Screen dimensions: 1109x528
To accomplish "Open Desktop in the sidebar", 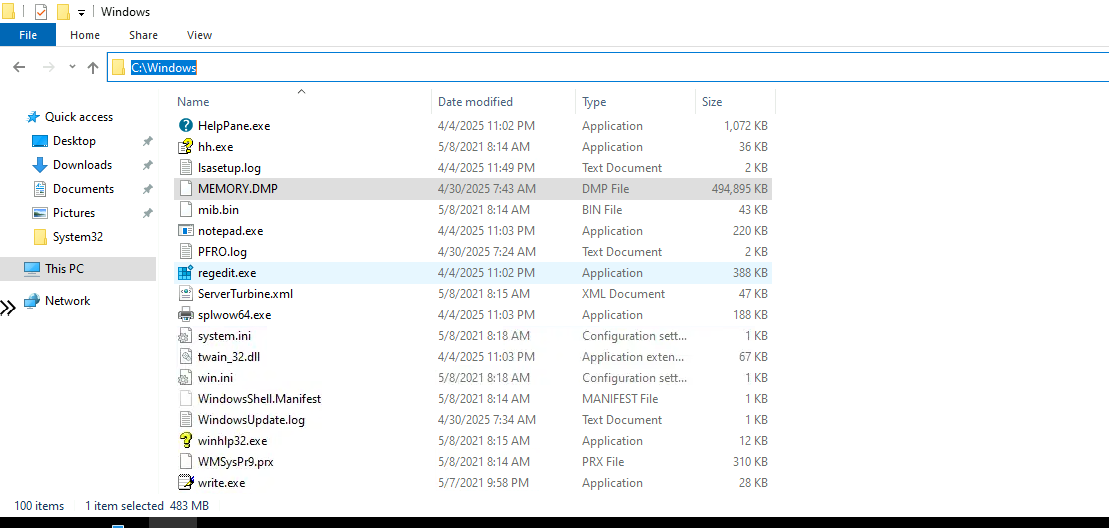I will tap(74, 141).
